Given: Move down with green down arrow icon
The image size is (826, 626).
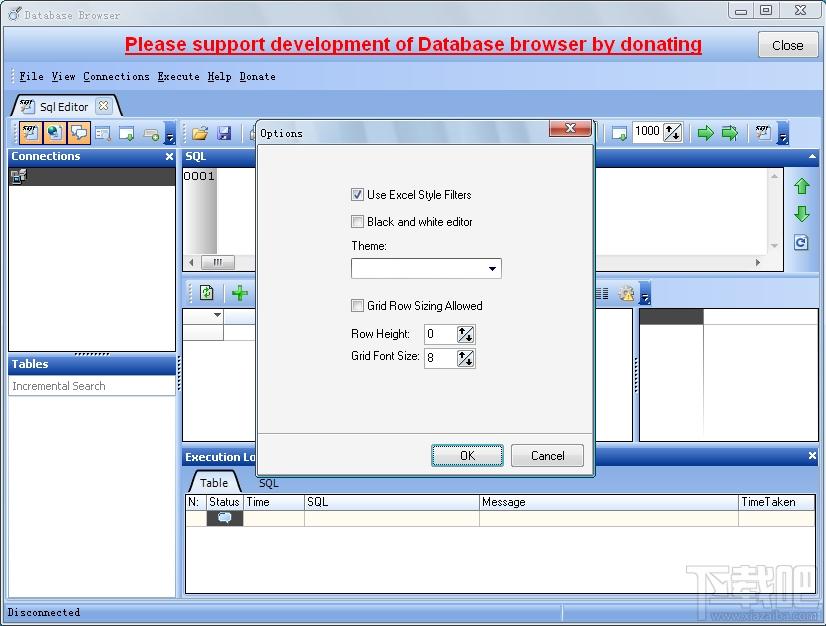Looking at the screenshot, I should (x=802, y=214).
